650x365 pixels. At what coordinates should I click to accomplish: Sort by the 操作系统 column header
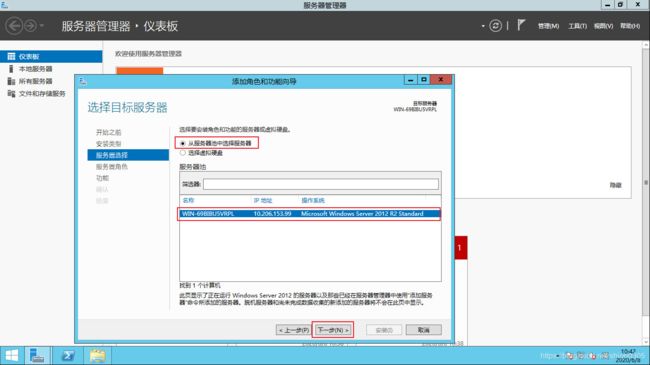[313, 200]
